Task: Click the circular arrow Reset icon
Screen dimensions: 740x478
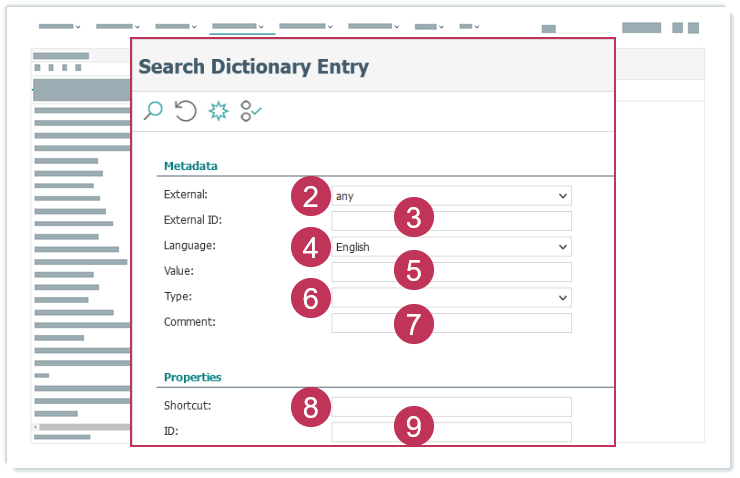Action: pos(185,111)
